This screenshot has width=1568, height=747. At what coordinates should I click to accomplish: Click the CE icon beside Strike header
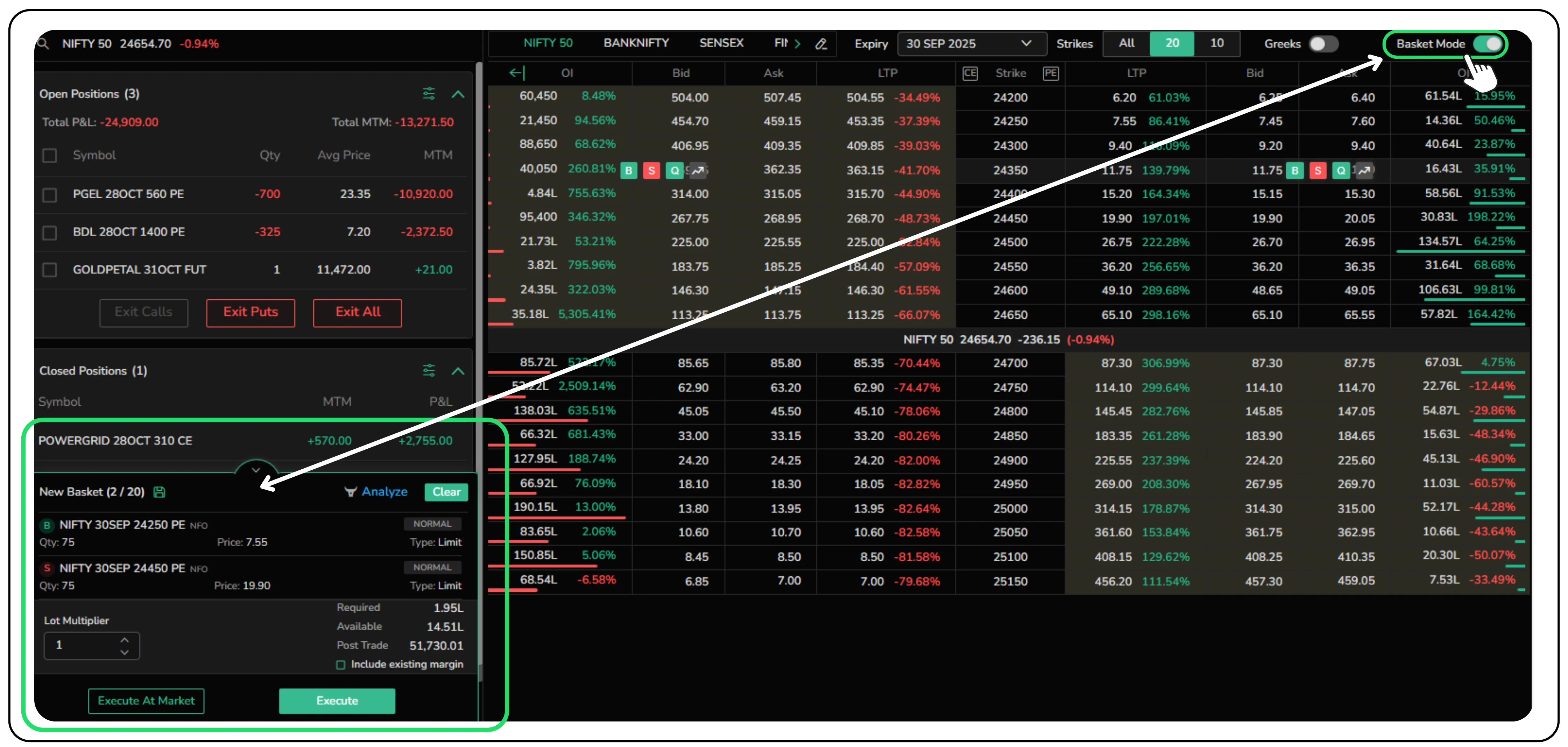(x=970, y=73)
